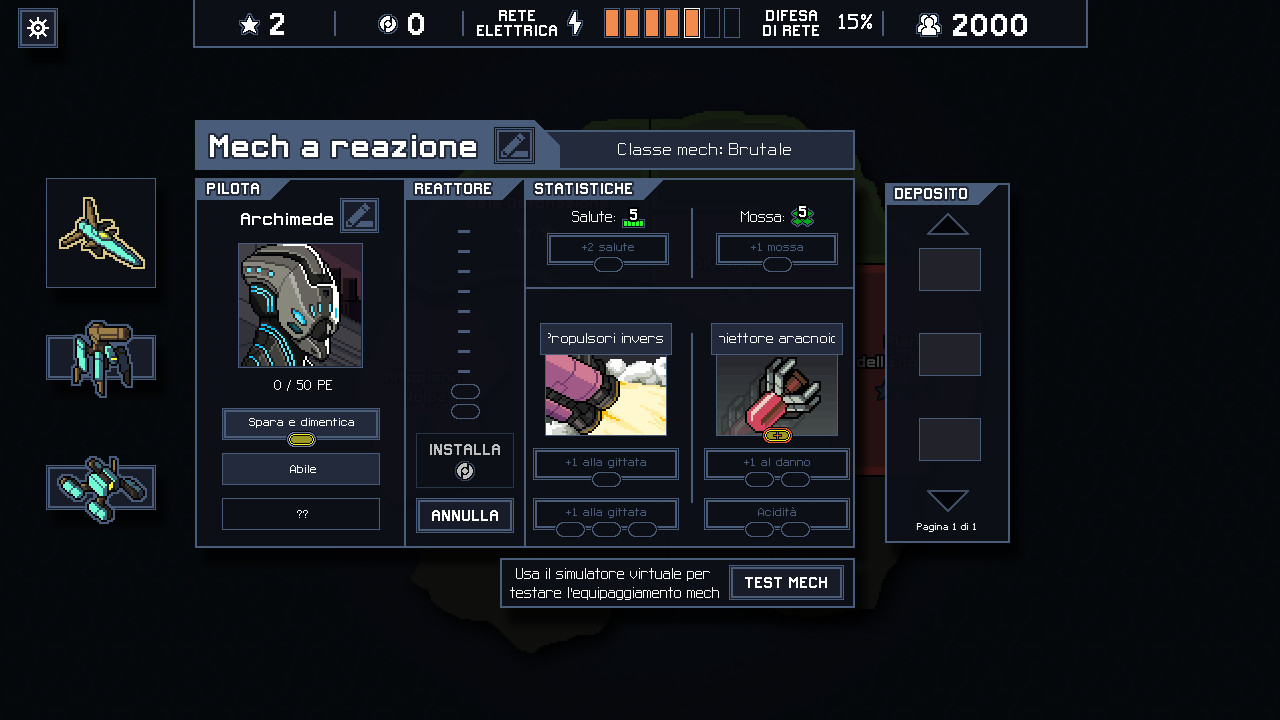The width and height of the screenshot is (1280, 720).
Task: Toggle the +1 mossa upgrade
Action: point(777,249)
